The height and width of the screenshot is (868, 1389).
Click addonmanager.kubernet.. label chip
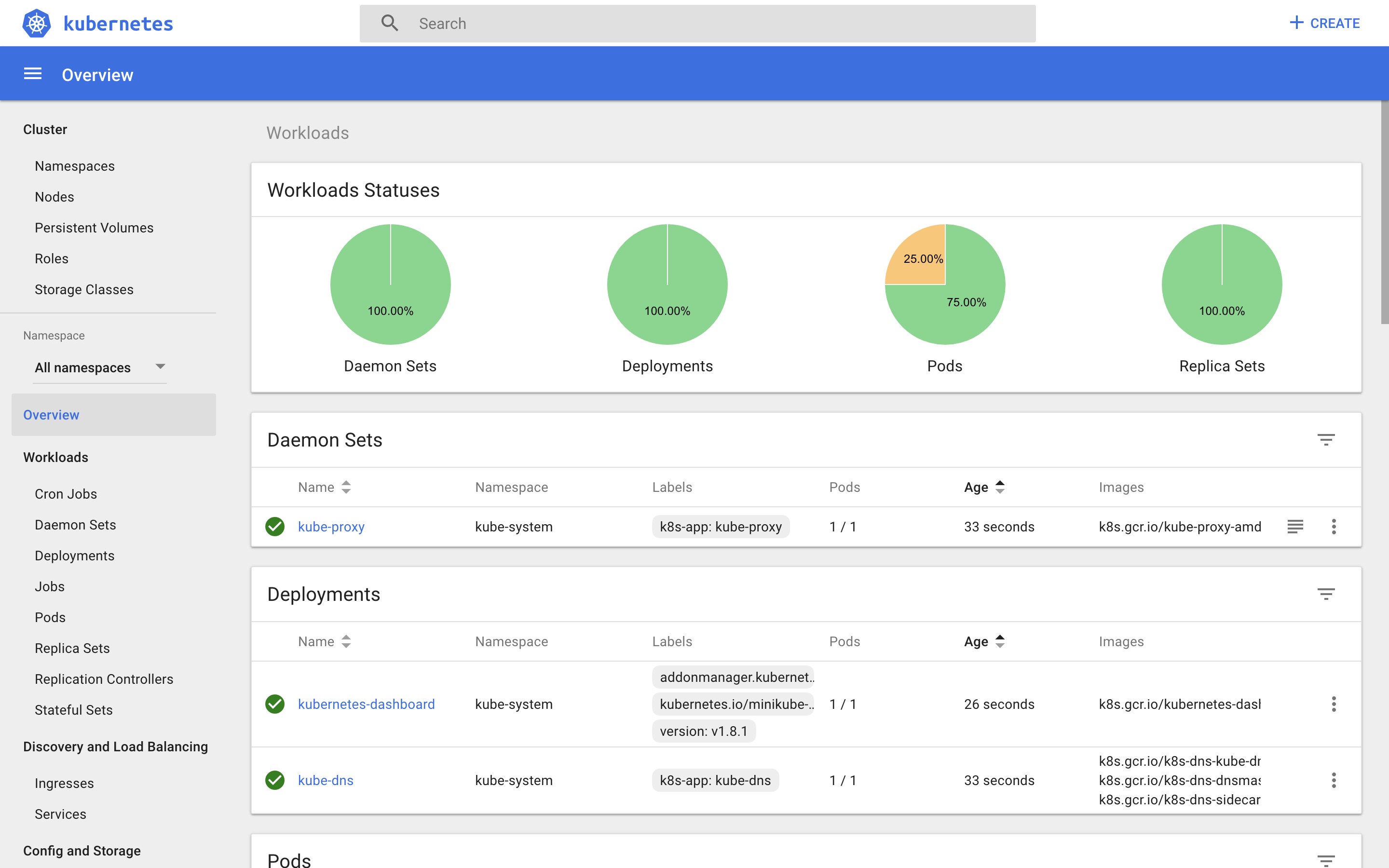(734, 678)
